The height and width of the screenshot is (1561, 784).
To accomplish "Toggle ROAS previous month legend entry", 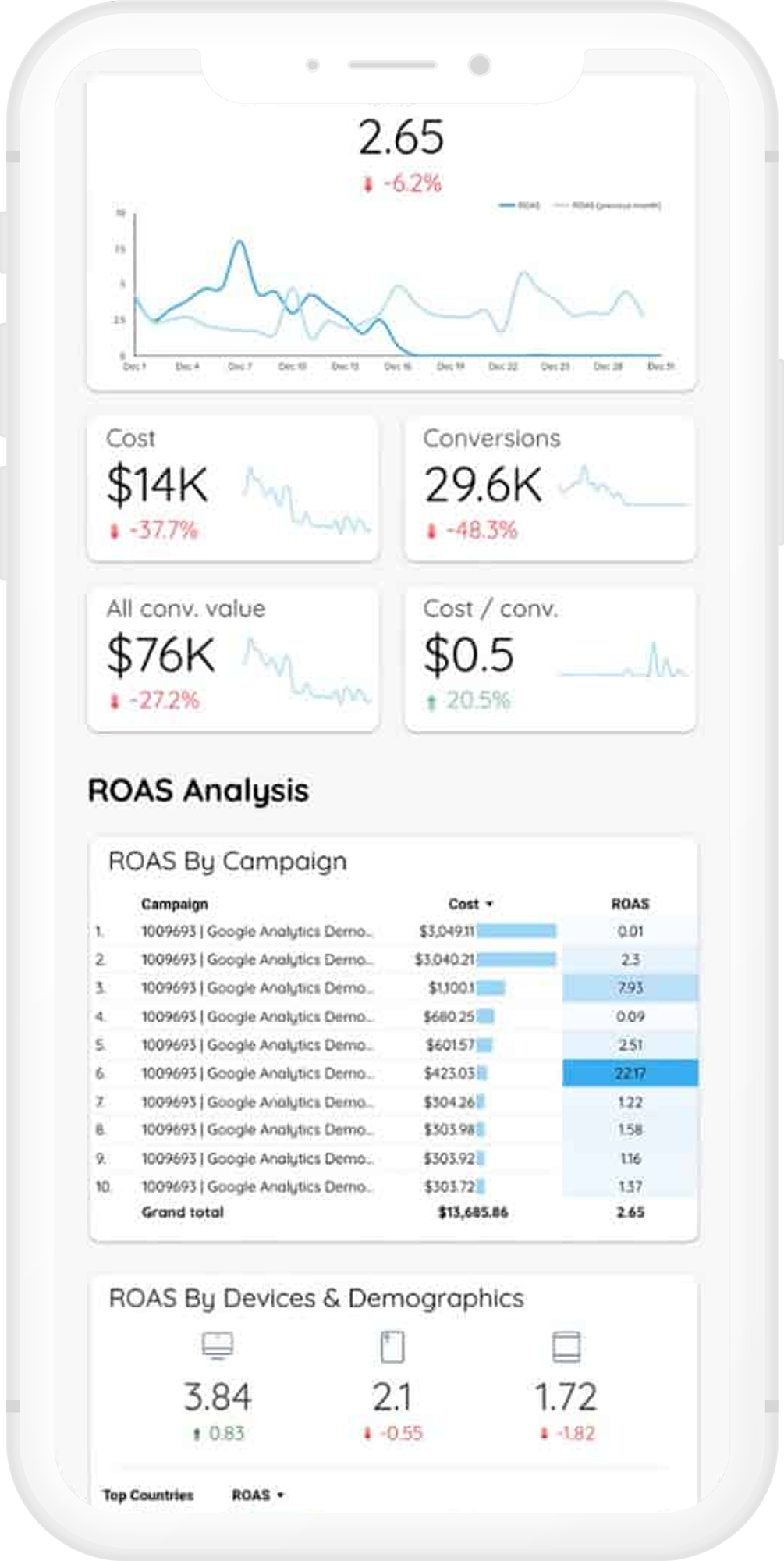I will 608,206.
